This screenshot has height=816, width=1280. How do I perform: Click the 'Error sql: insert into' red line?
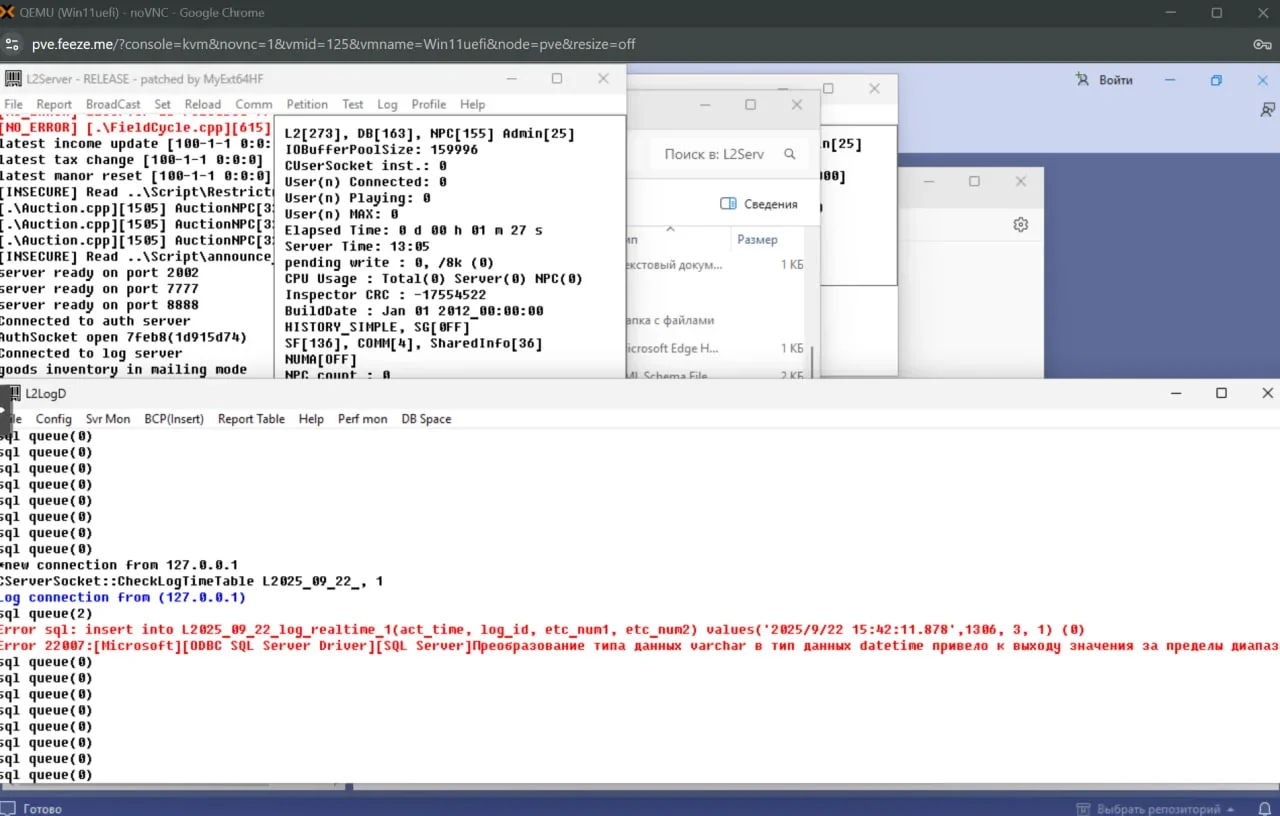tap(542, 630)
